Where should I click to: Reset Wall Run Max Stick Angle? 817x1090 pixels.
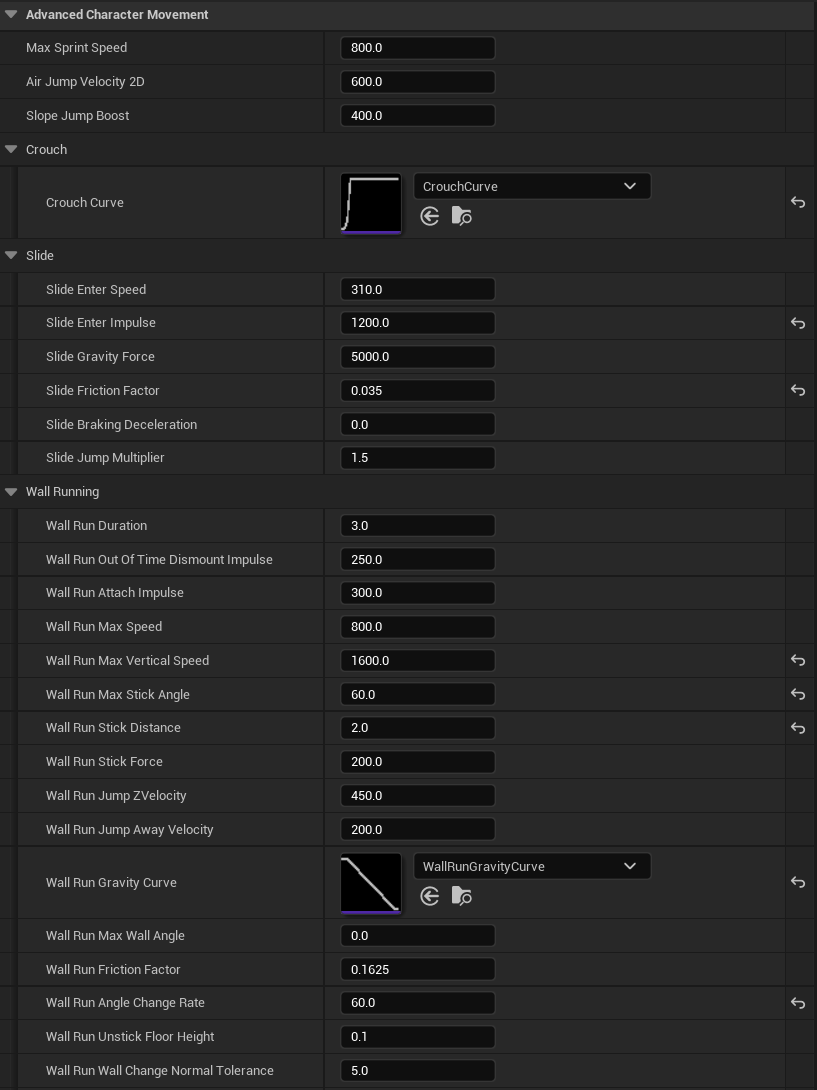[798, 694]
